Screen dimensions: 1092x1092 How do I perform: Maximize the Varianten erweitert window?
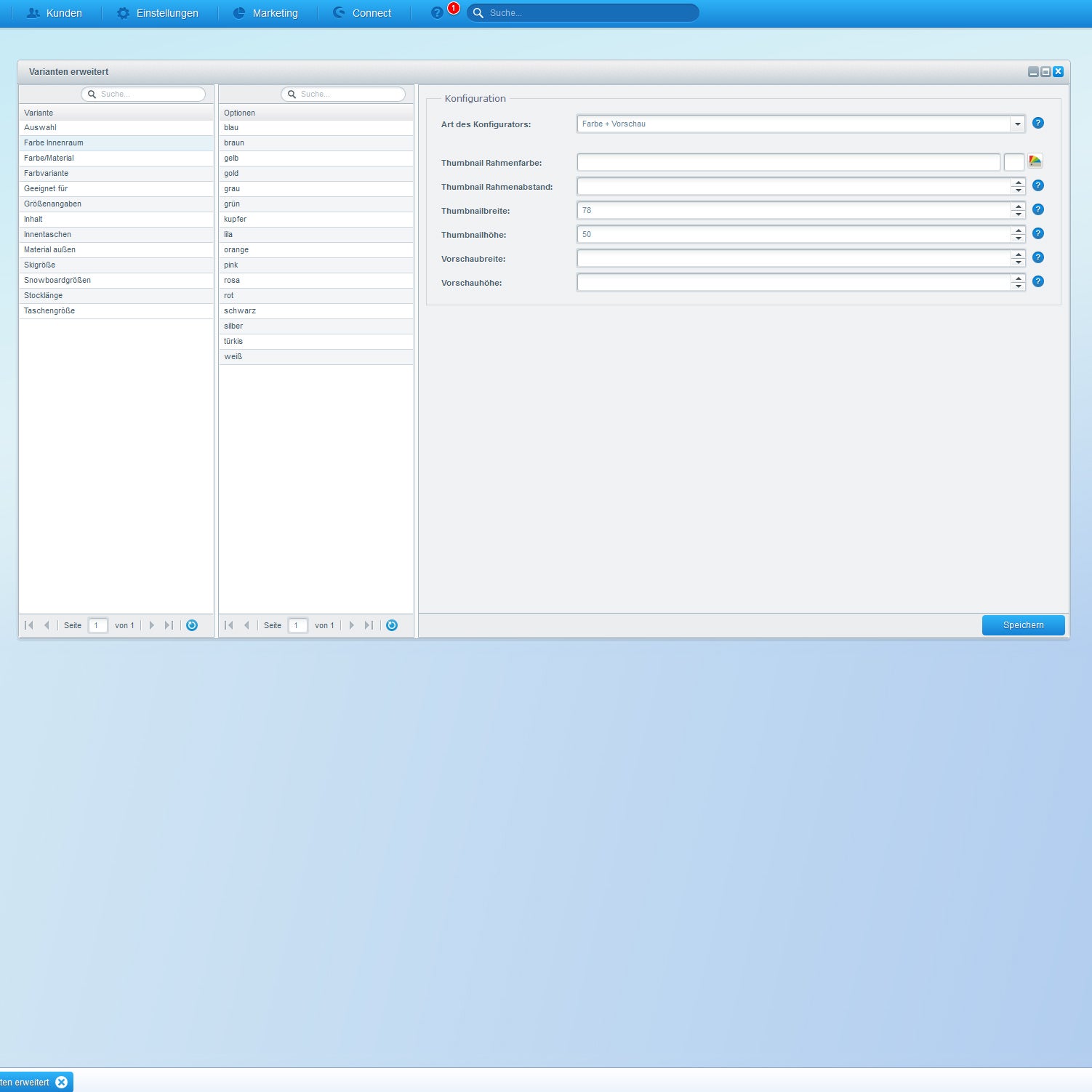tap(1045, 71)
